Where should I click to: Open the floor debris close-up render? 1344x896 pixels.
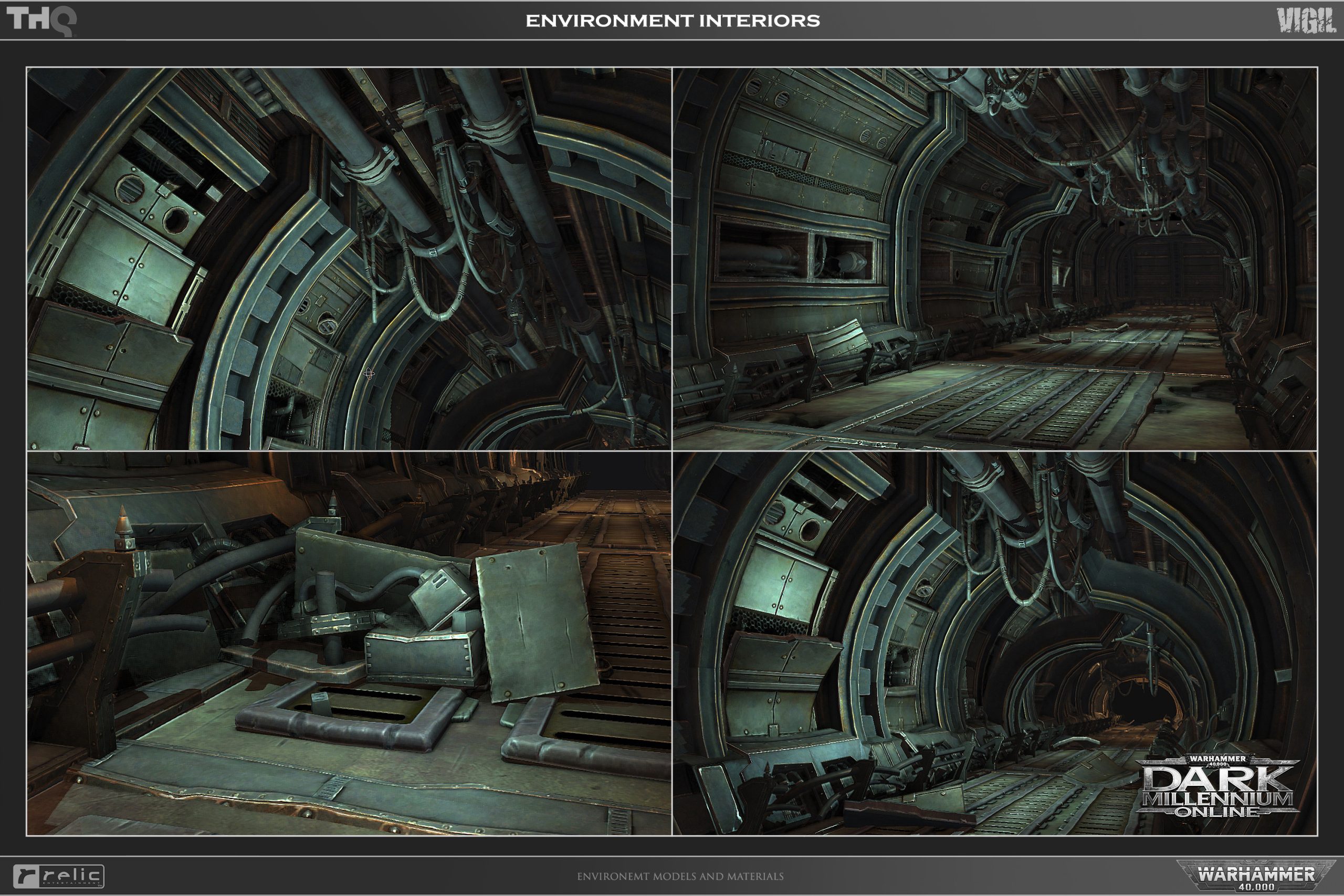pyautogui.click(x=349, y=644)
